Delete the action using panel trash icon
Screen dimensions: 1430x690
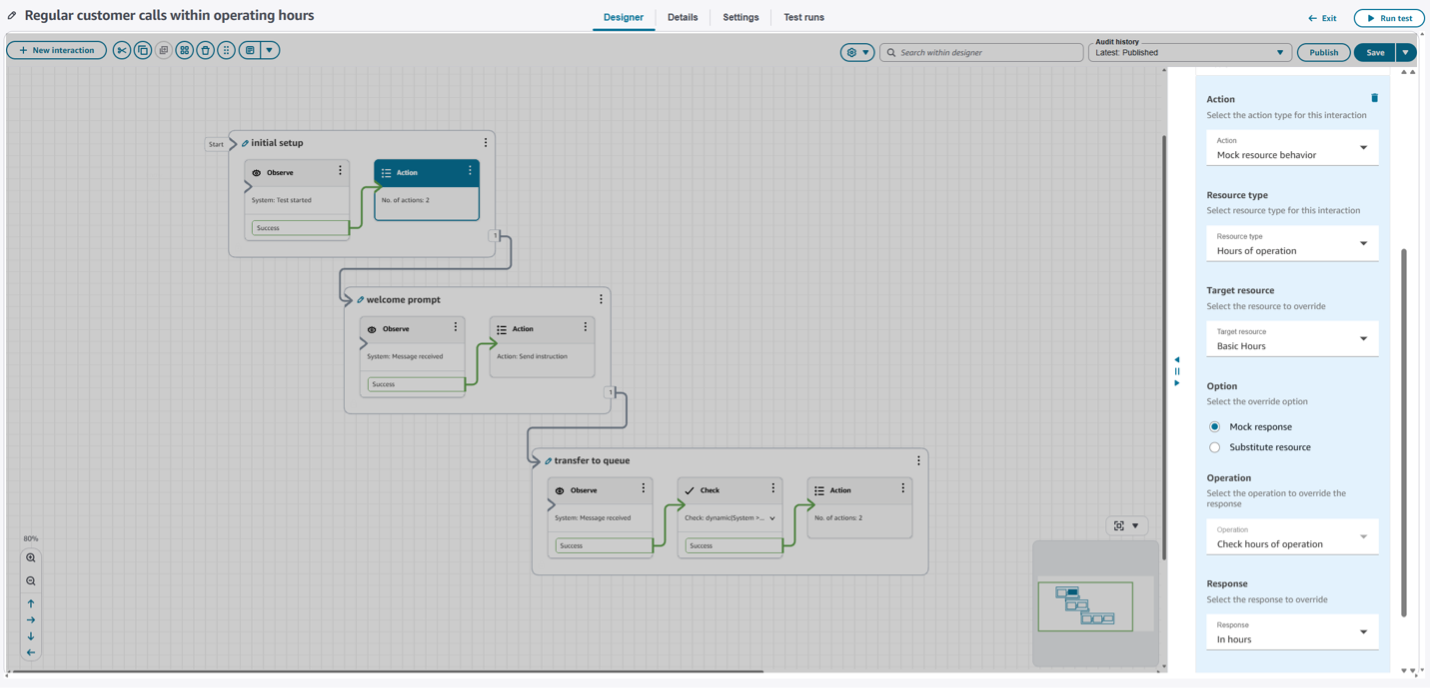(1374, 98)
